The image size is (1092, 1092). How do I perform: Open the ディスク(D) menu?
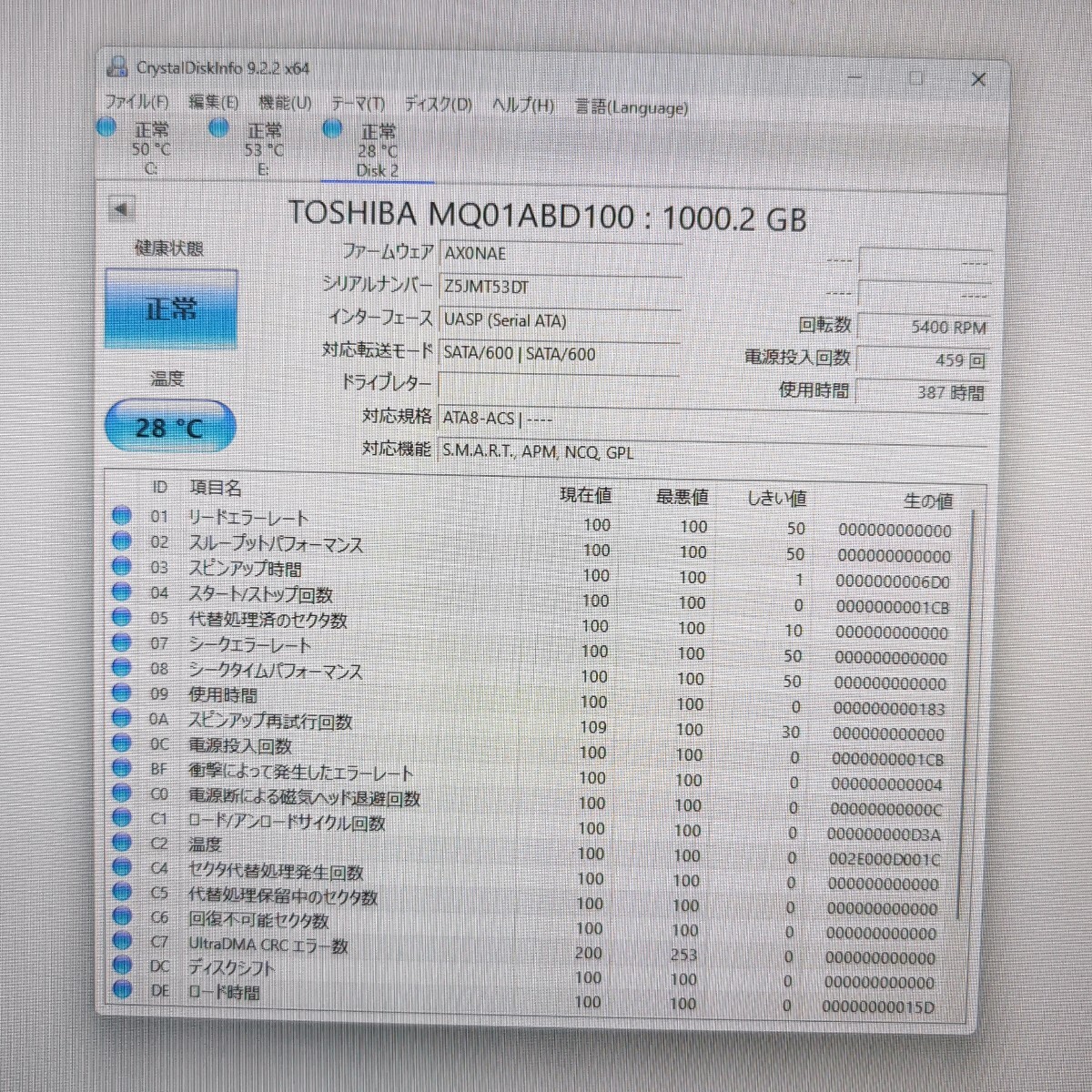click(x=439, y=105)
